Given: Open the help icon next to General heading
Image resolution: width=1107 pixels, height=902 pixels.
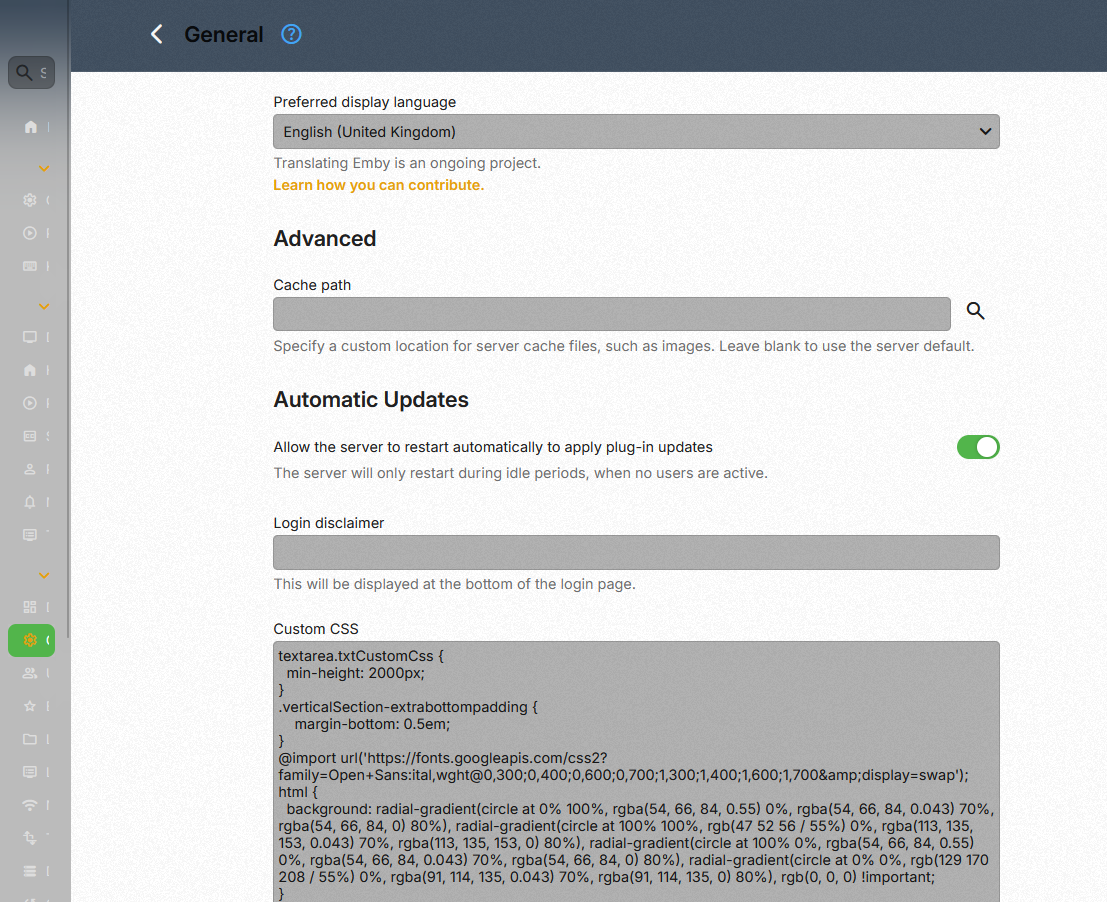Looking at the screenshot, I should coord(291,34).
